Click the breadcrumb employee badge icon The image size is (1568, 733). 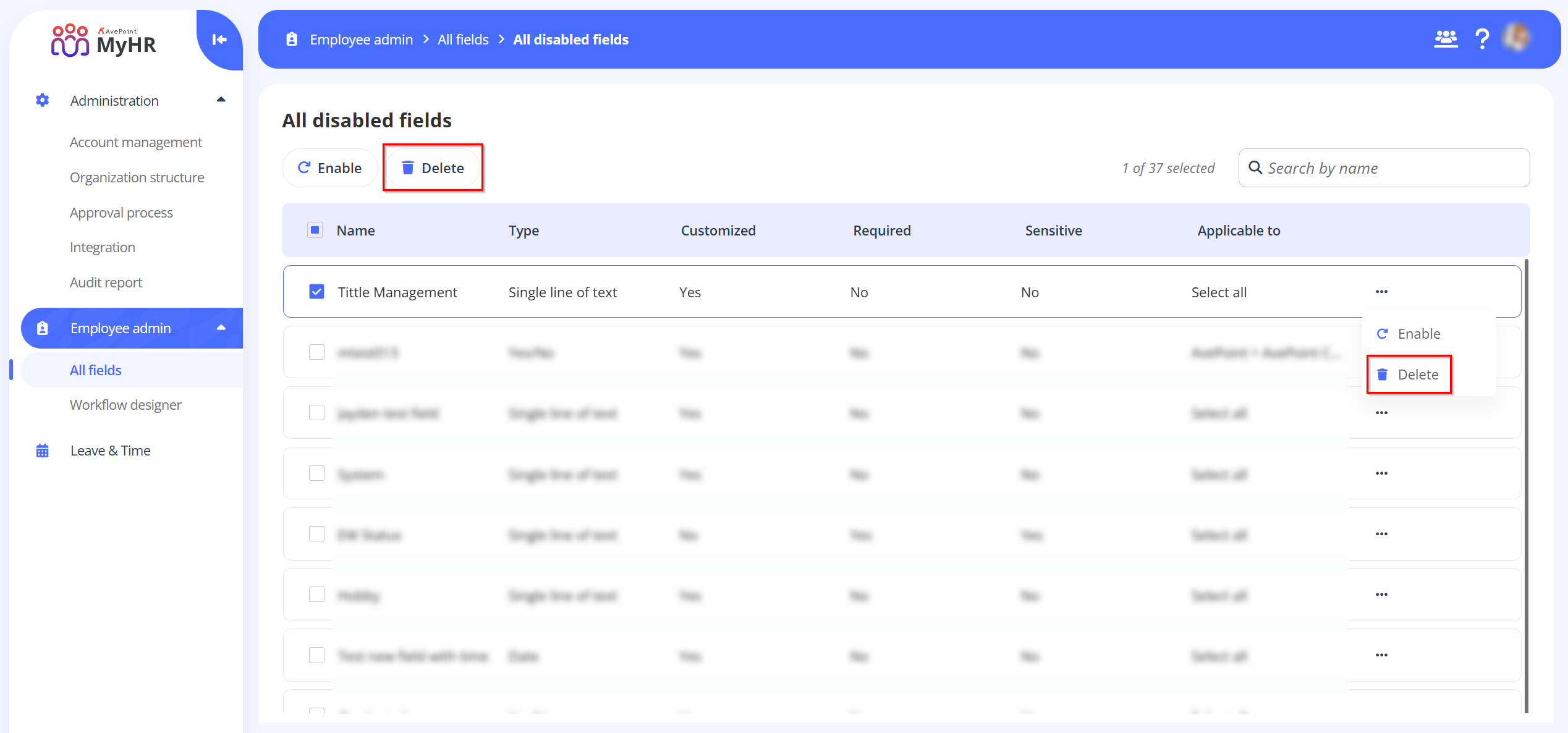[x=292, y=40]
